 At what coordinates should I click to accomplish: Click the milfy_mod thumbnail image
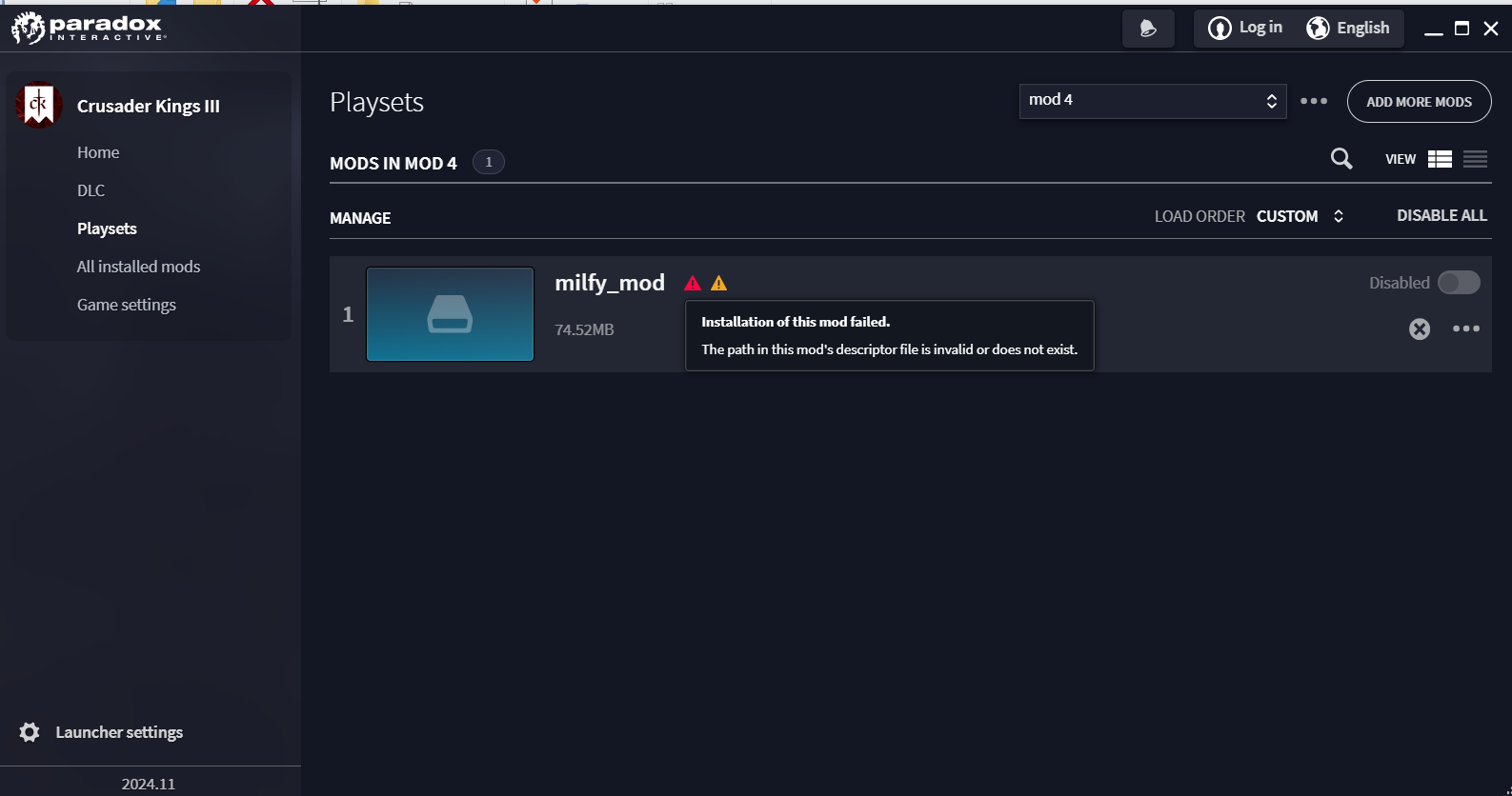pyautogui.click(x=450, y=314)
